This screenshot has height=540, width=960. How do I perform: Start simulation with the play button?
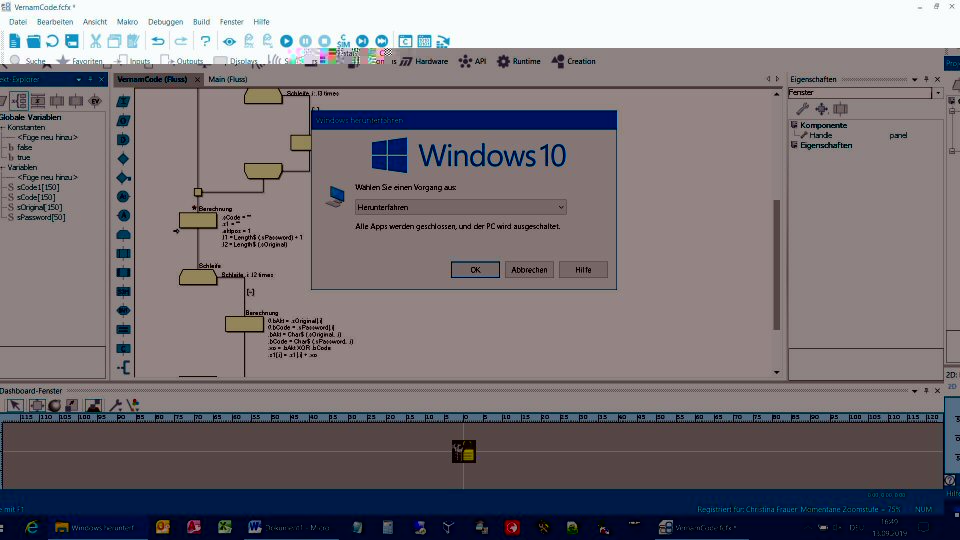(286, 41)
